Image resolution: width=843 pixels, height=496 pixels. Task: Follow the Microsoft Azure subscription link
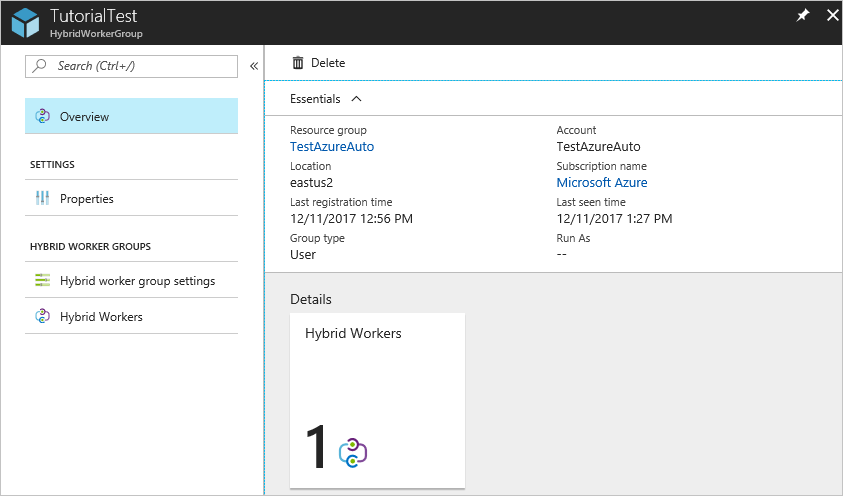coord(602,183)
